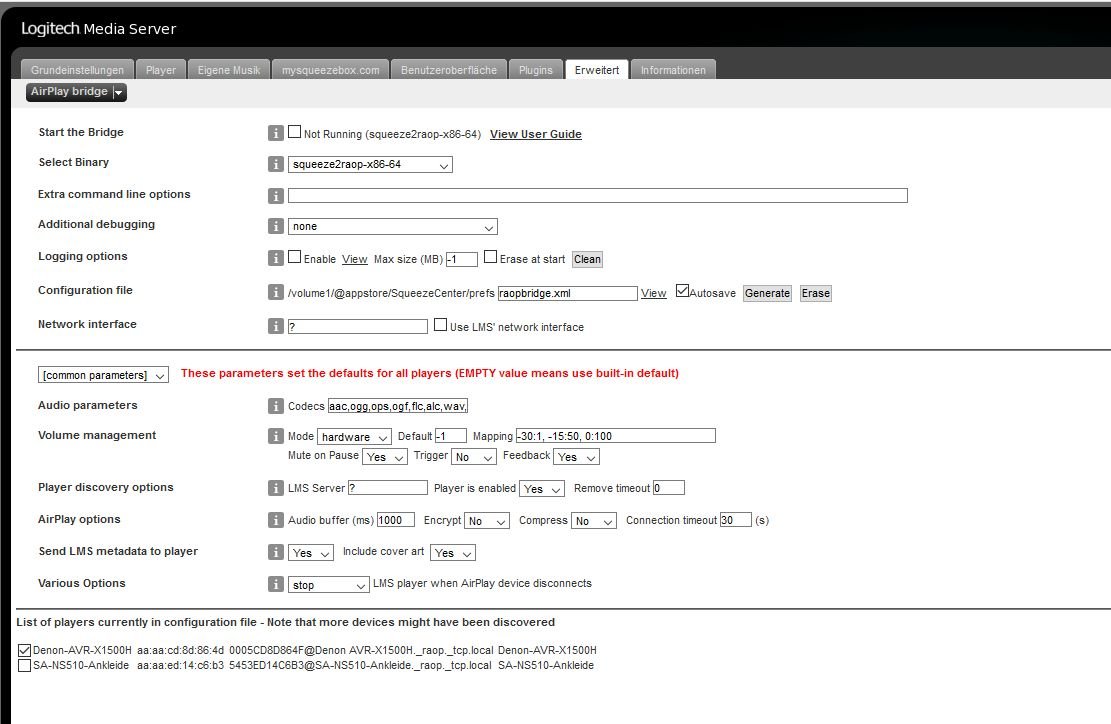
Task: Click info icon for Configuration file
Action: pos(276,292)
